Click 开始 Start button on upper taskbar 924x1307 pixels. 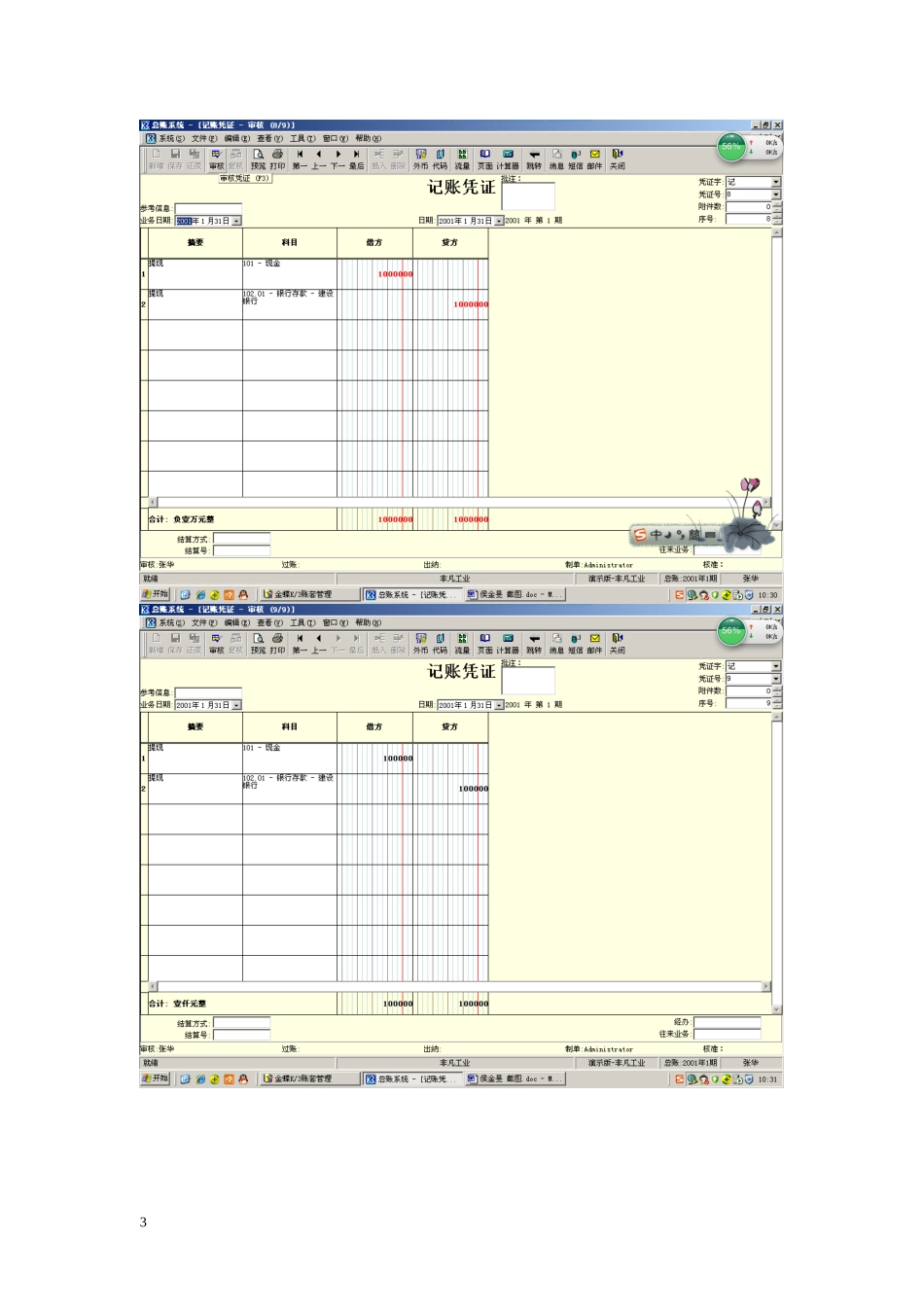pyautogui.click(x=156, y=594)
